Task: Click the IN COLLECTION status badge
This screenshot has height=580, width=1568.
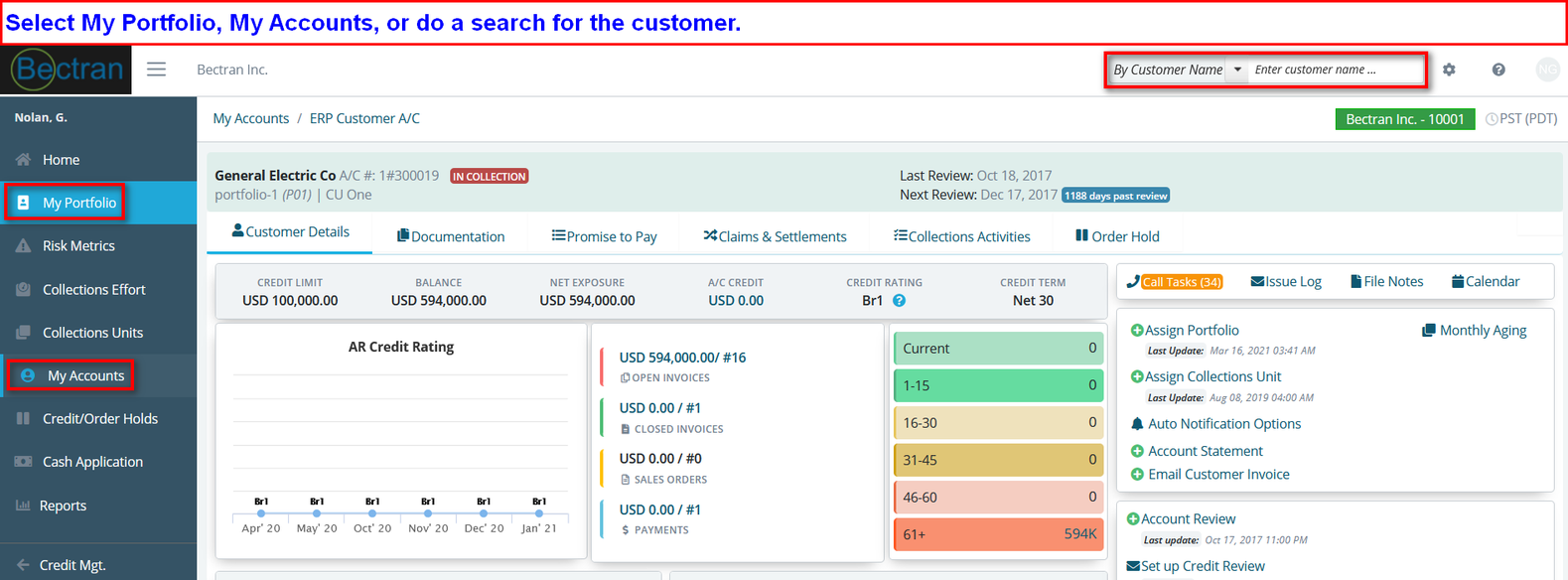Action: tap(490, 176)
